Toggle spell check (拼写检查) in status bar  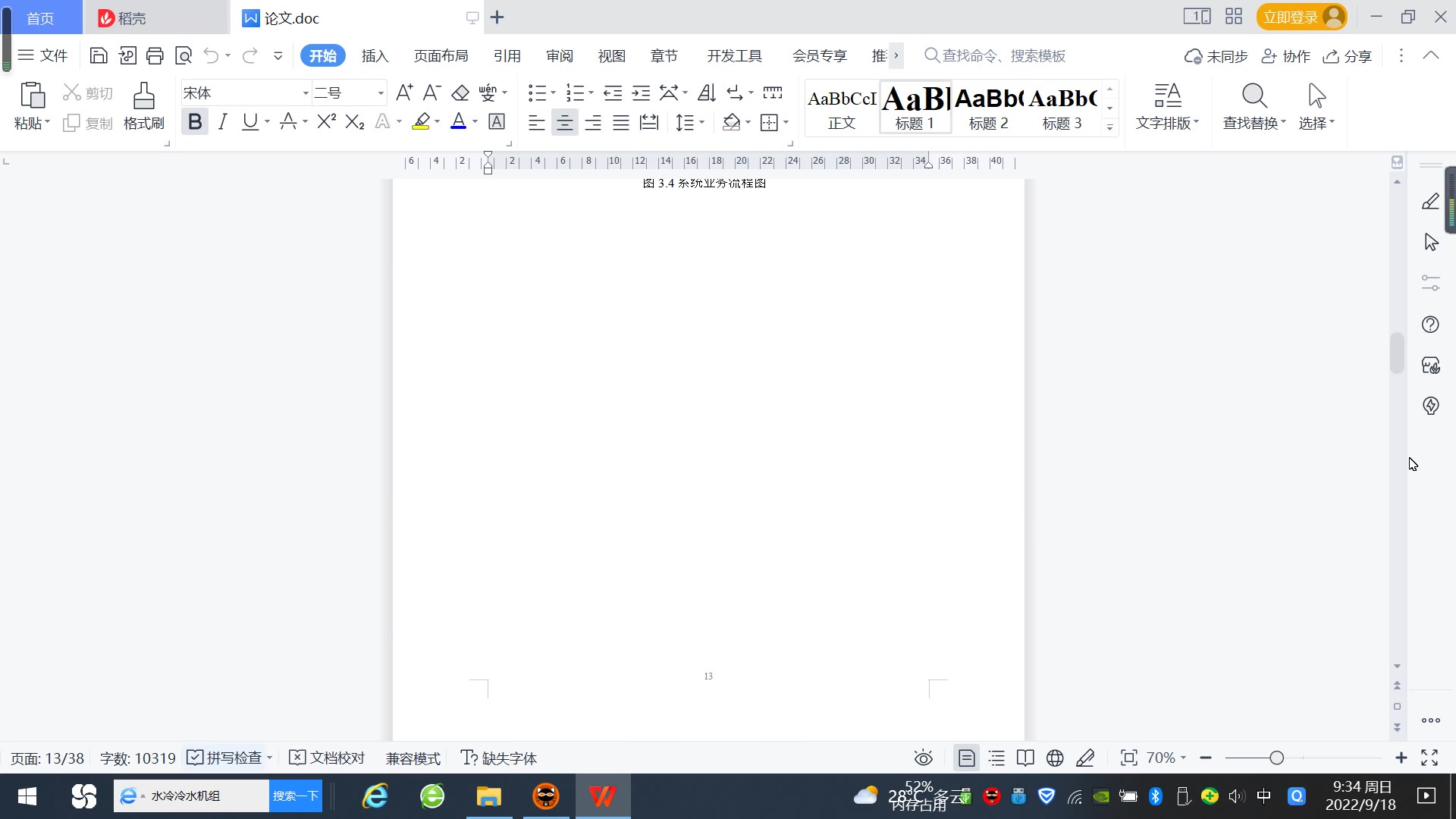click(x=226, y=758)
